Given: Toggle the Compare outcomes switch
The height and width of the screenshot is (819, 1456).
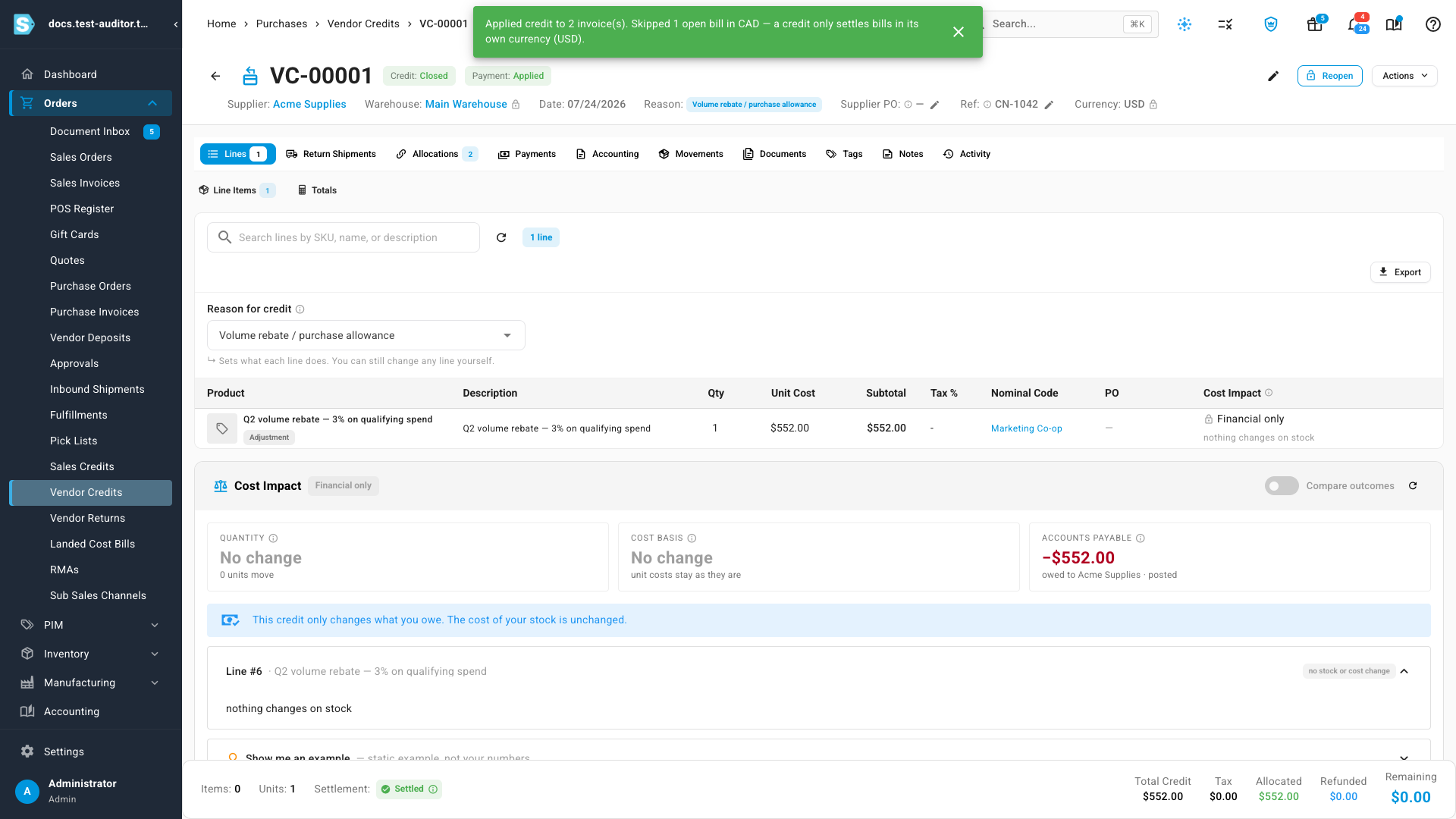Looking at the screenshot, I should point(1282,486).
